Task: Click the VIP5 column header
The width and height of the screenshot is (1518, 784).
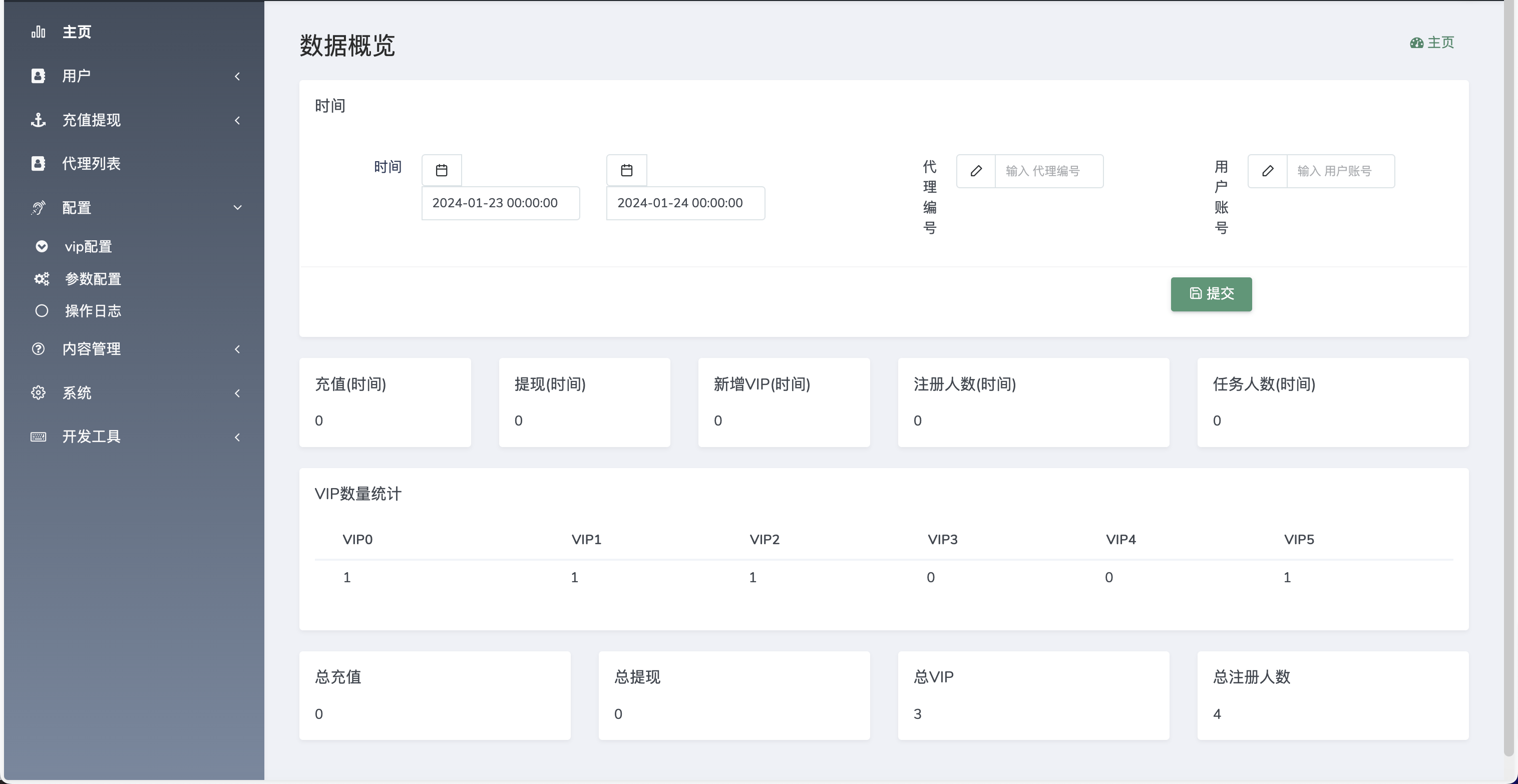Action: pos(1299,539)
